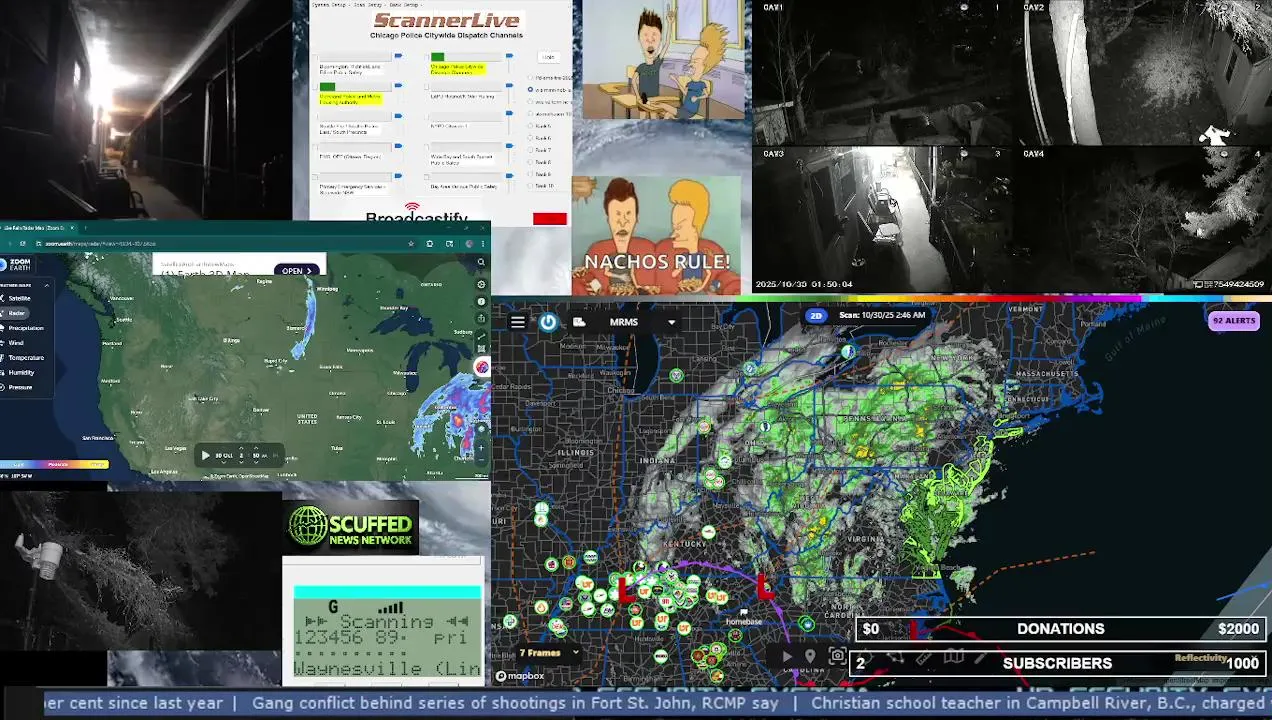Click the red button in ScannerLive
1272x720 pixels.
pyautogui.click(x=550, y=219)
